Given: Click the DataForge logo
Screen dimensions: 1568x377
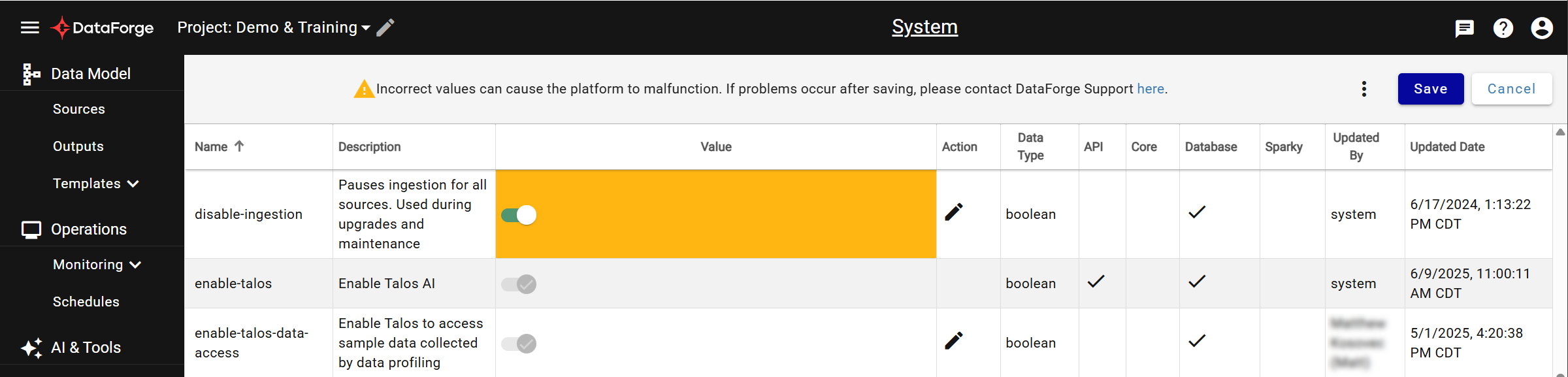Looking at the screenshot, I should (102, 27).
